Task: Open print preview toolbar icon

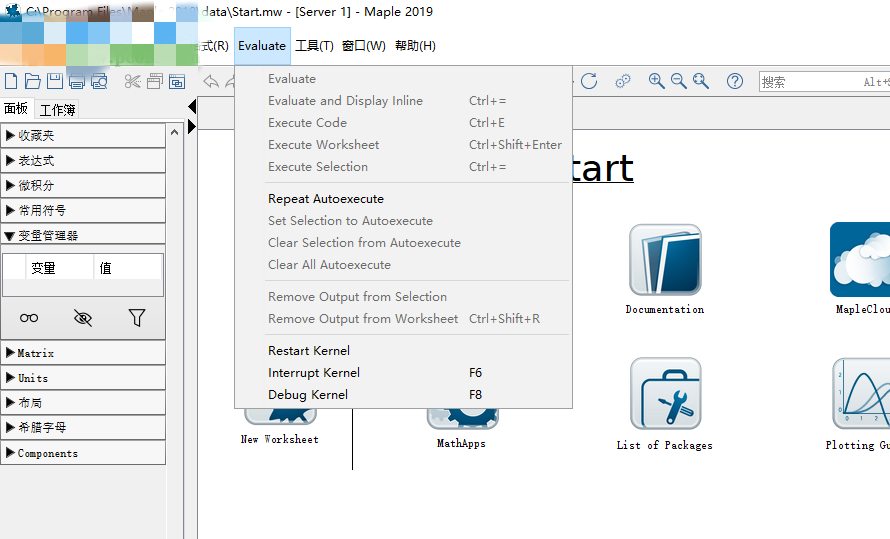Action: (99, 82)
